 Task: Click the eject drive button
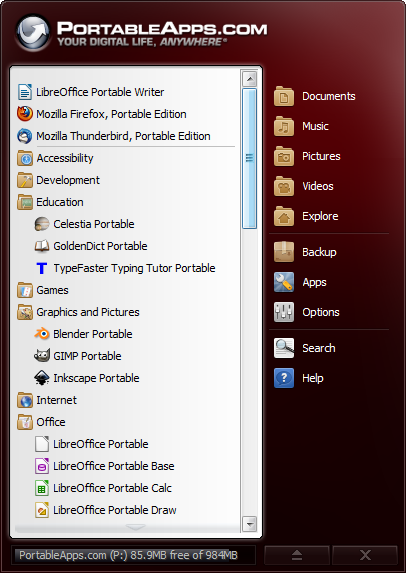(297, 555)
